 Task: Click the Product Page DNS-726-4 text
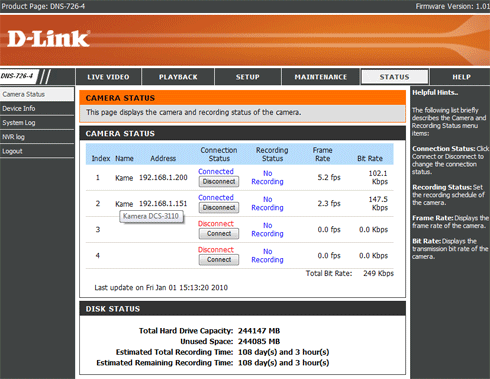(x=43, y=6)
